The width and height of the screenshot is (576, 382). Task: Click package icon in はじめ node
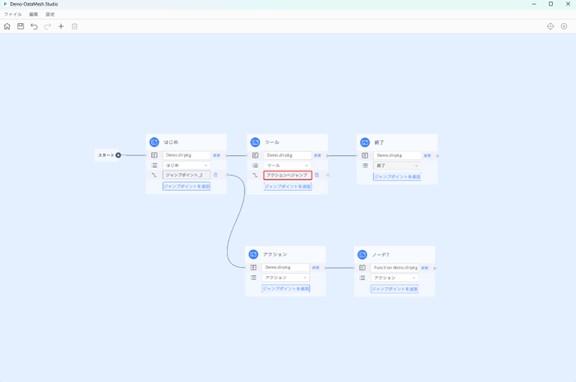(x=154, y=155)
